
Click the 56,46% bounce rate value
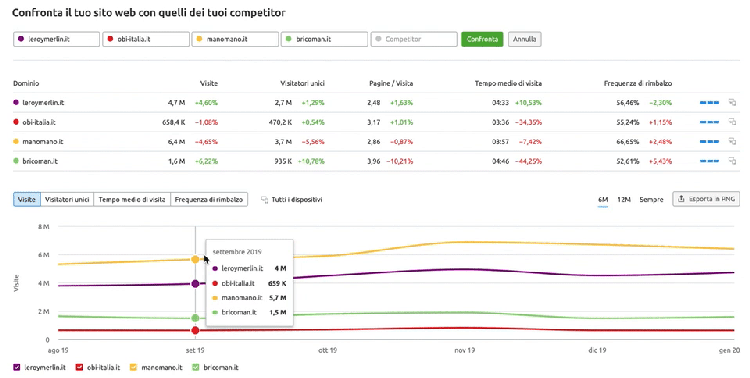point(628,102)
